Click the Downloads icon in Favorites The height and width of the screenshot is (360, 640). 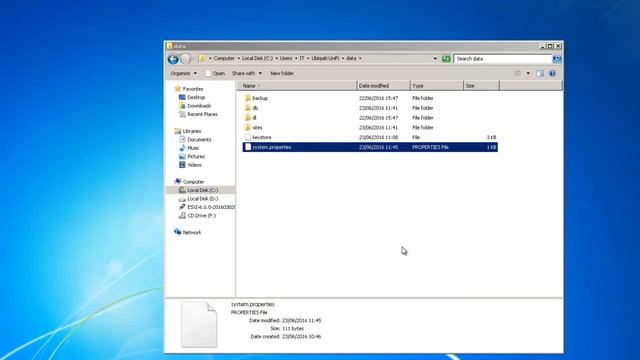(182, 106)
